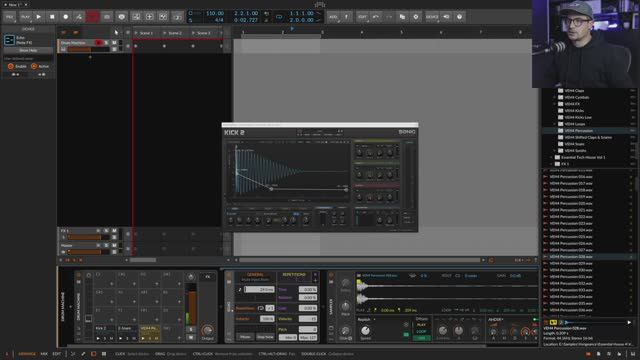Click the Echo device icon in inspector
This screenshot has width=640, height=360.
pyautogui.click(x=9, y=40)
